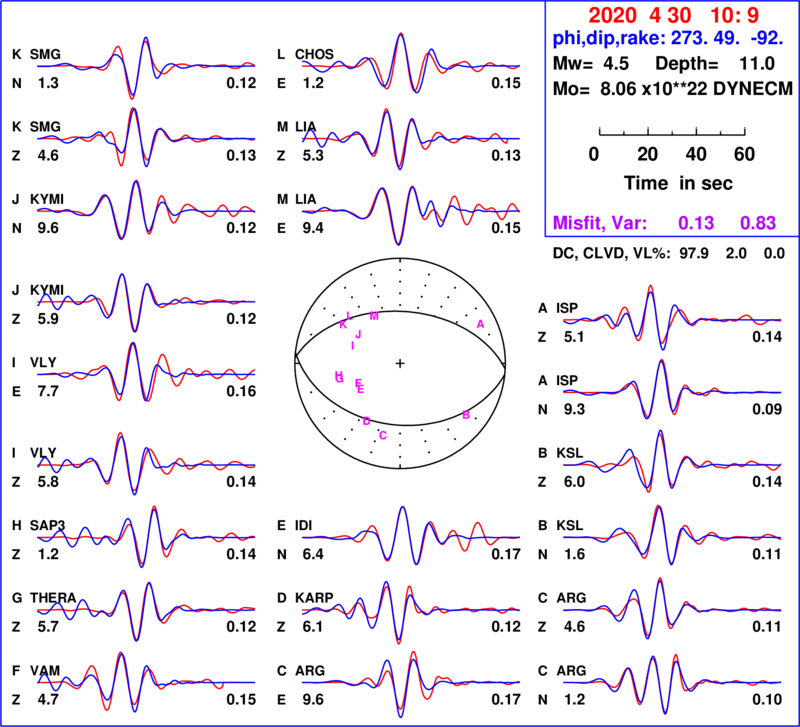Click the VLY E station label

point(43,362)
